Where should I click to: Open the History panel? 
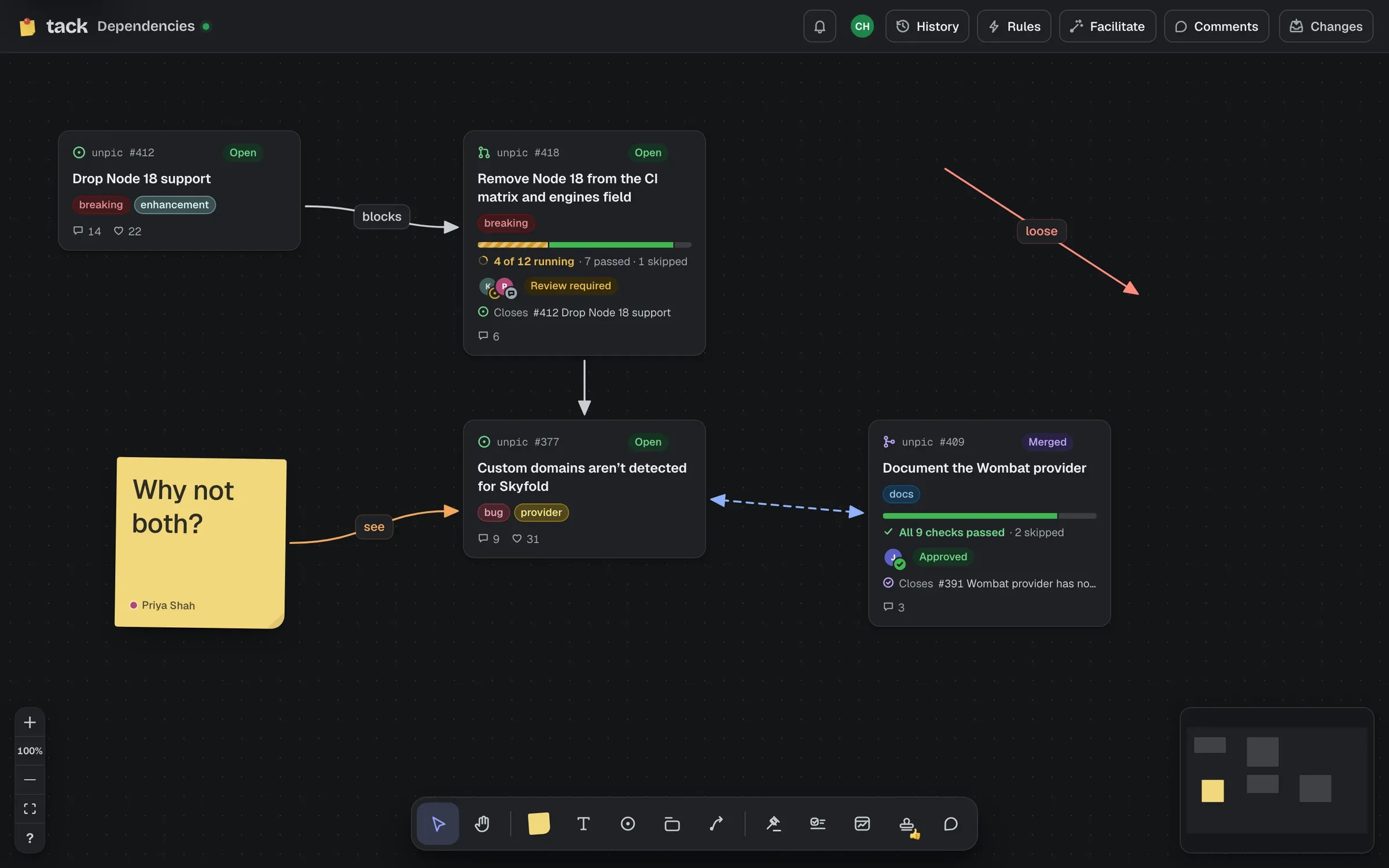[x=927, y=26]
